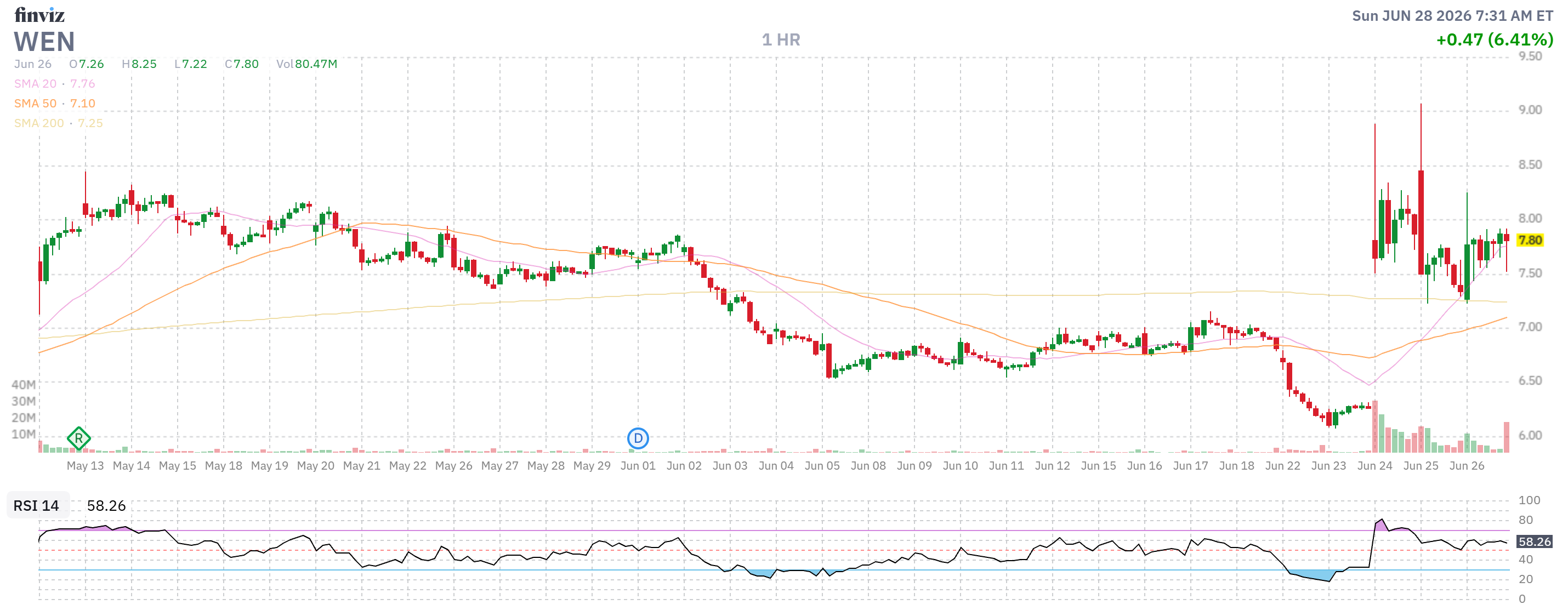Click the May 13 date axis label
Image resolution: width=1568 pixels, height=616 pixels.
(85, 466)
